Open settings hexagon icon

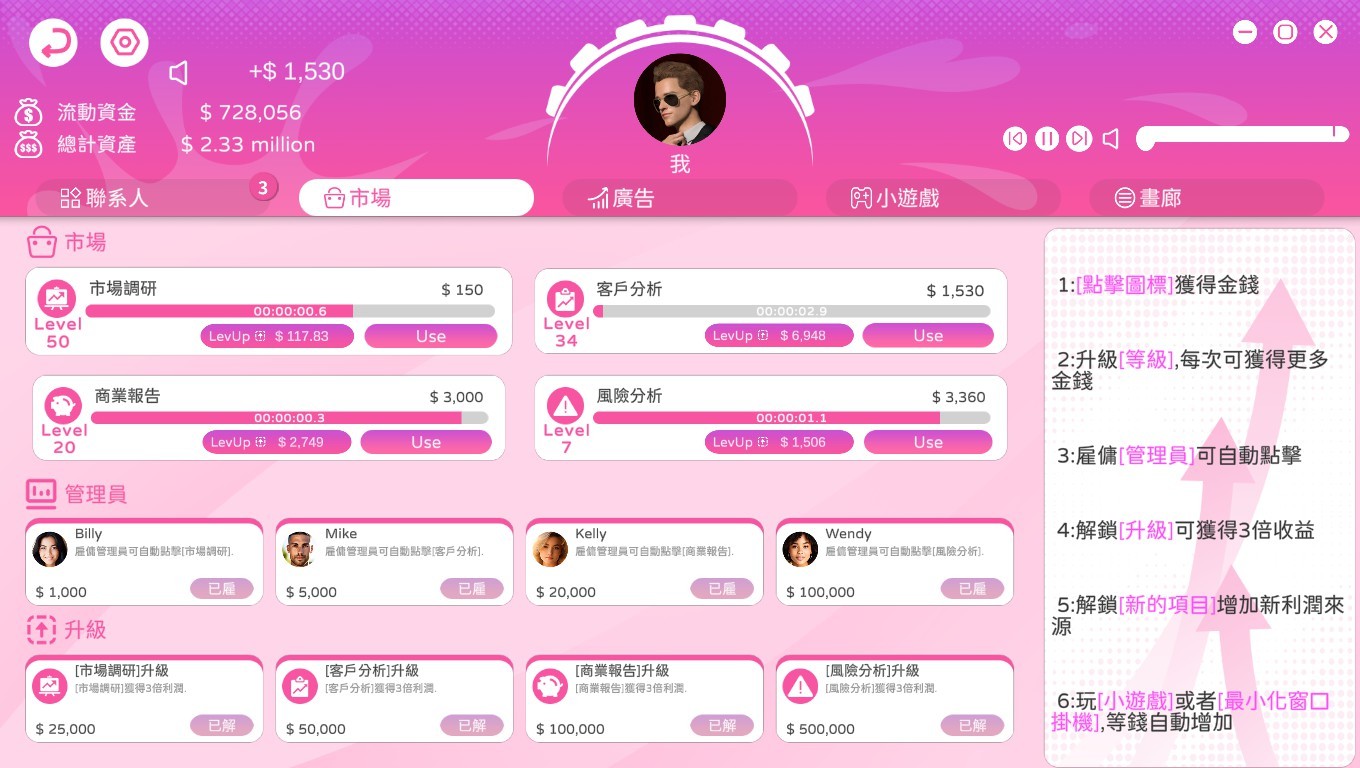pos(125,43)
